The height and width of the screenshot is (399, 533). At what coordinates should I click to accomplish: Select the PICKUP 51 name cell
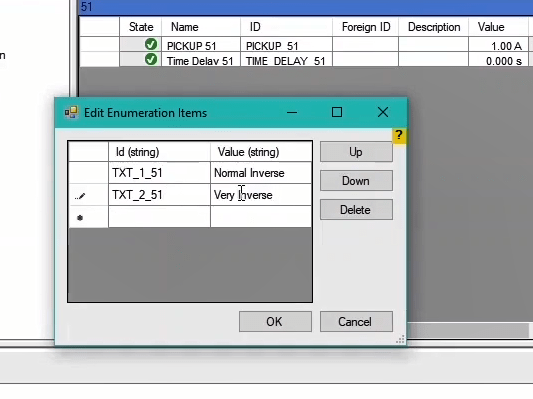pyautogui.click(x=201, y=45)
